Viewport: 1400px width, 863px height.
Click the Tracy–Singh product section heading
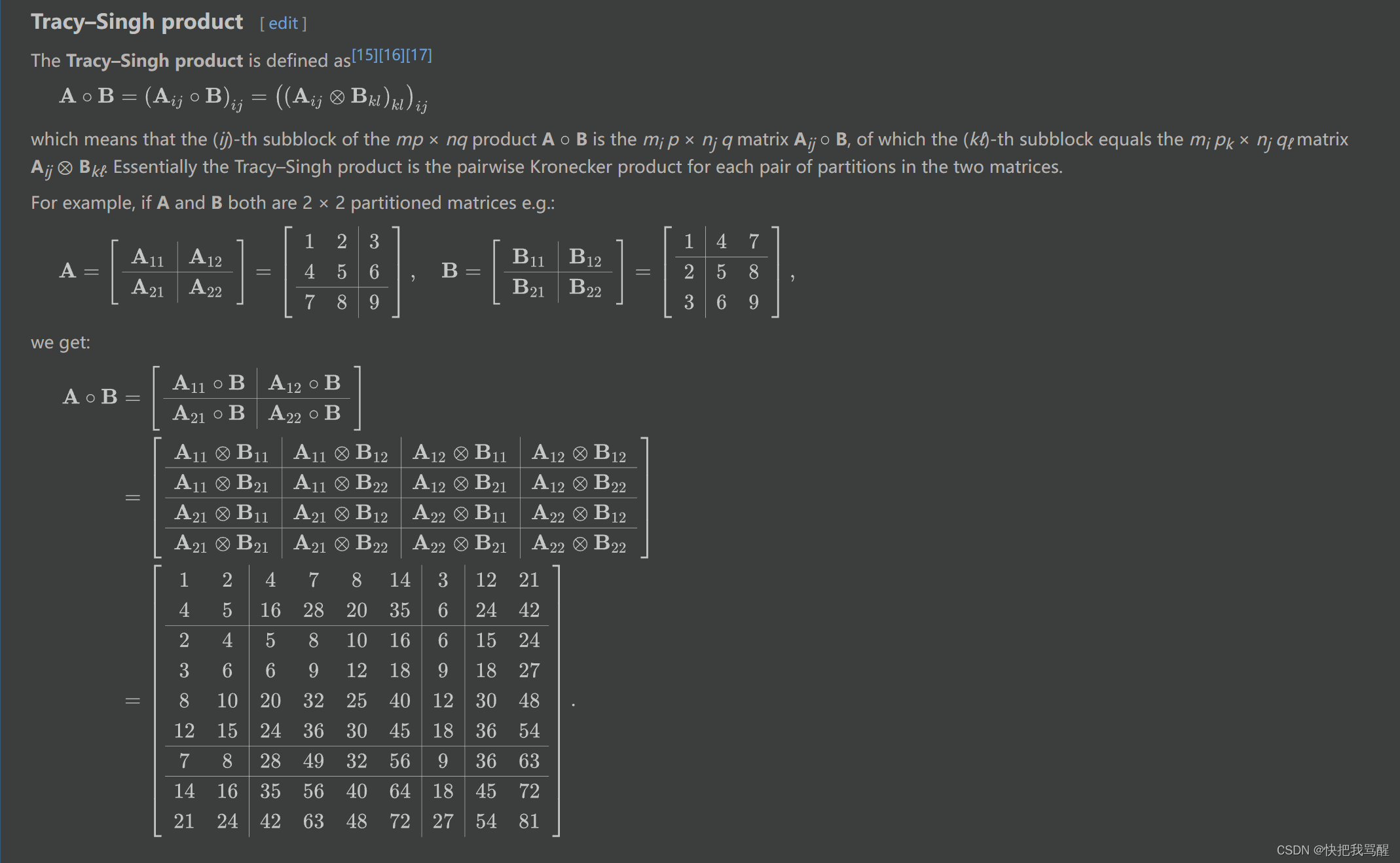coord(137,22)
